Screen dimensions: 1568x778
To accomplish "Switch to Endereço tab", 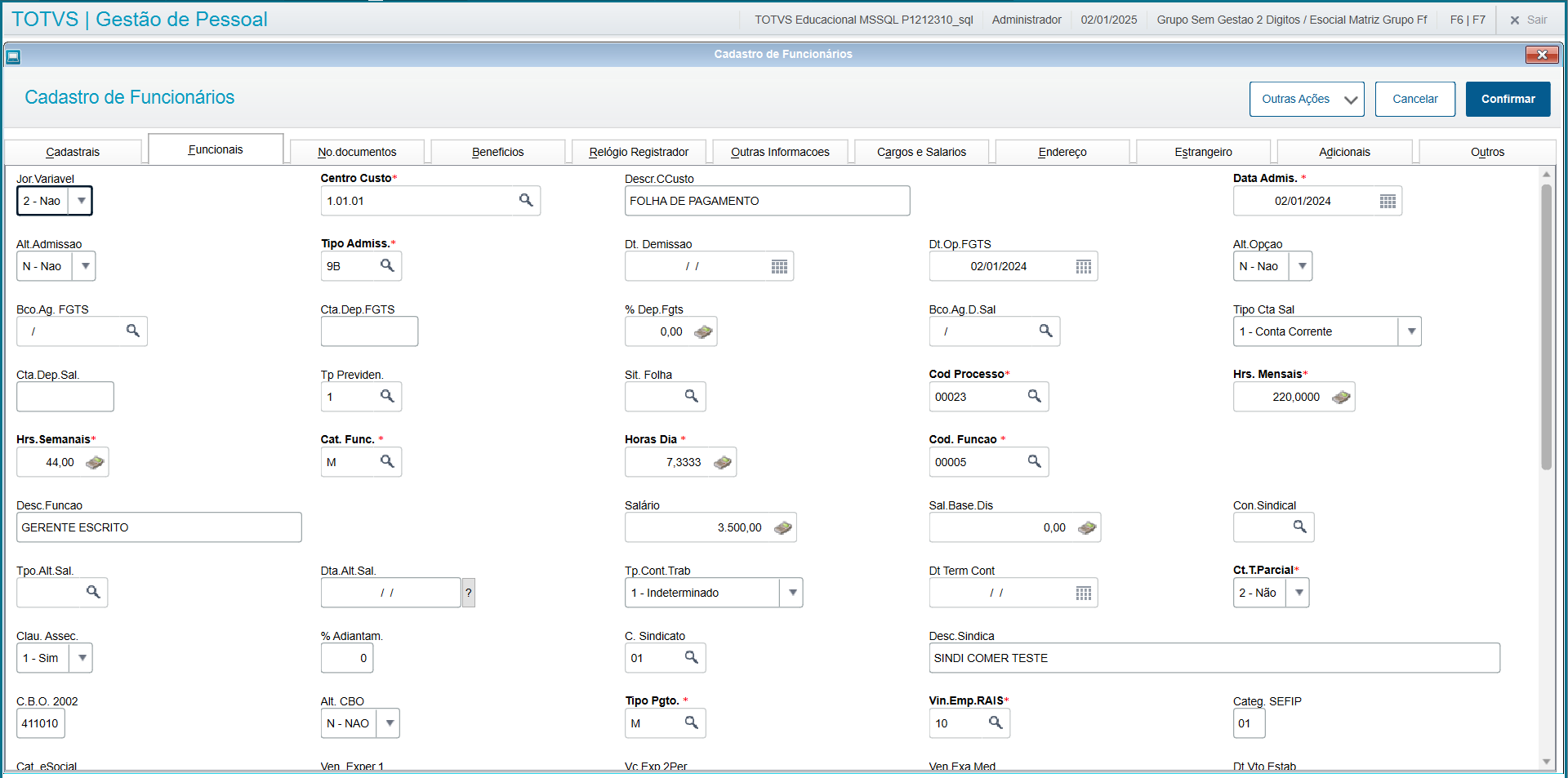I will pyautogui.click(x=1062, y=152).
